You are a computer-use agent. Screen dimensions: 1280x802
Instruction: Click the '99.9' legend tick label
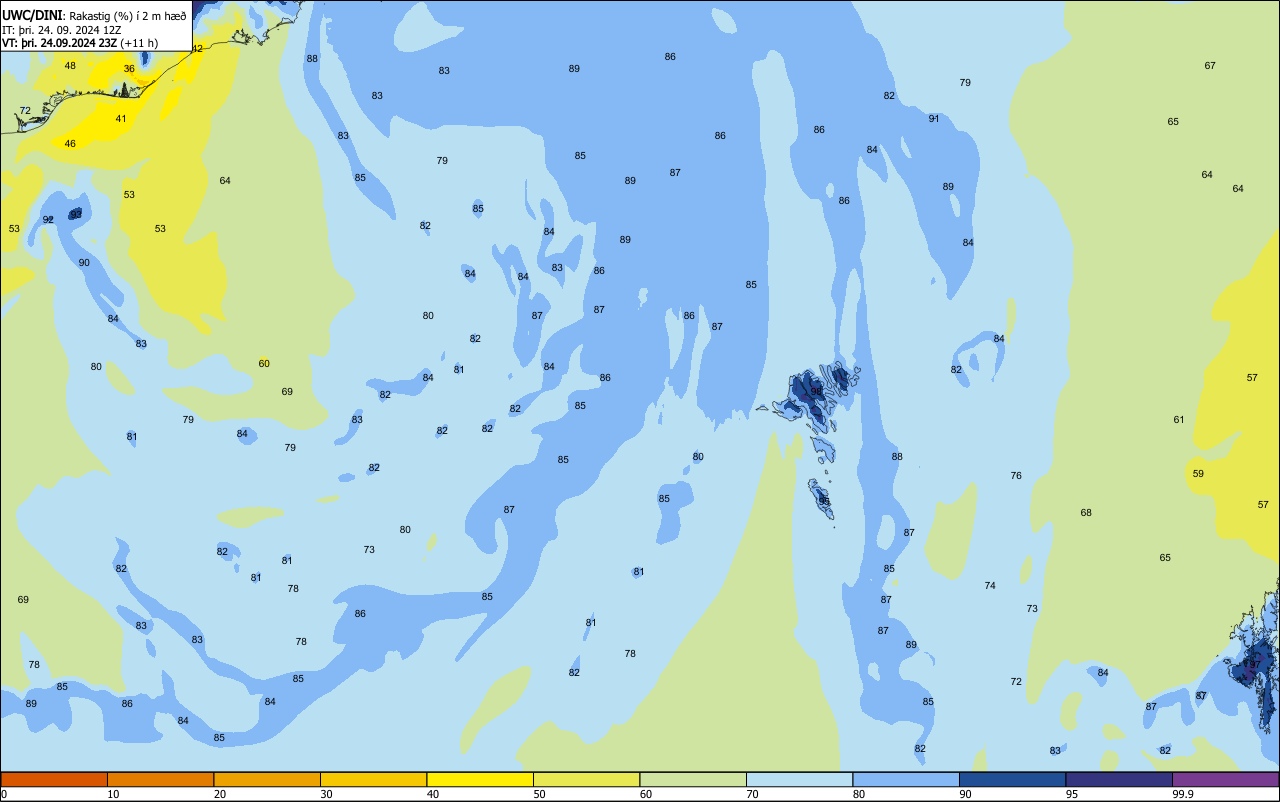pos(1183,794)
